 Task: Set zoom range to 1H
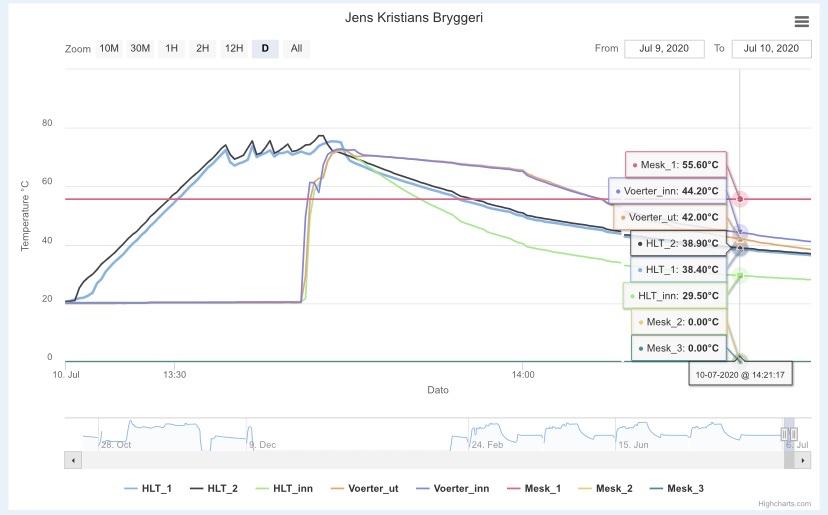click(x=171, y=49)
